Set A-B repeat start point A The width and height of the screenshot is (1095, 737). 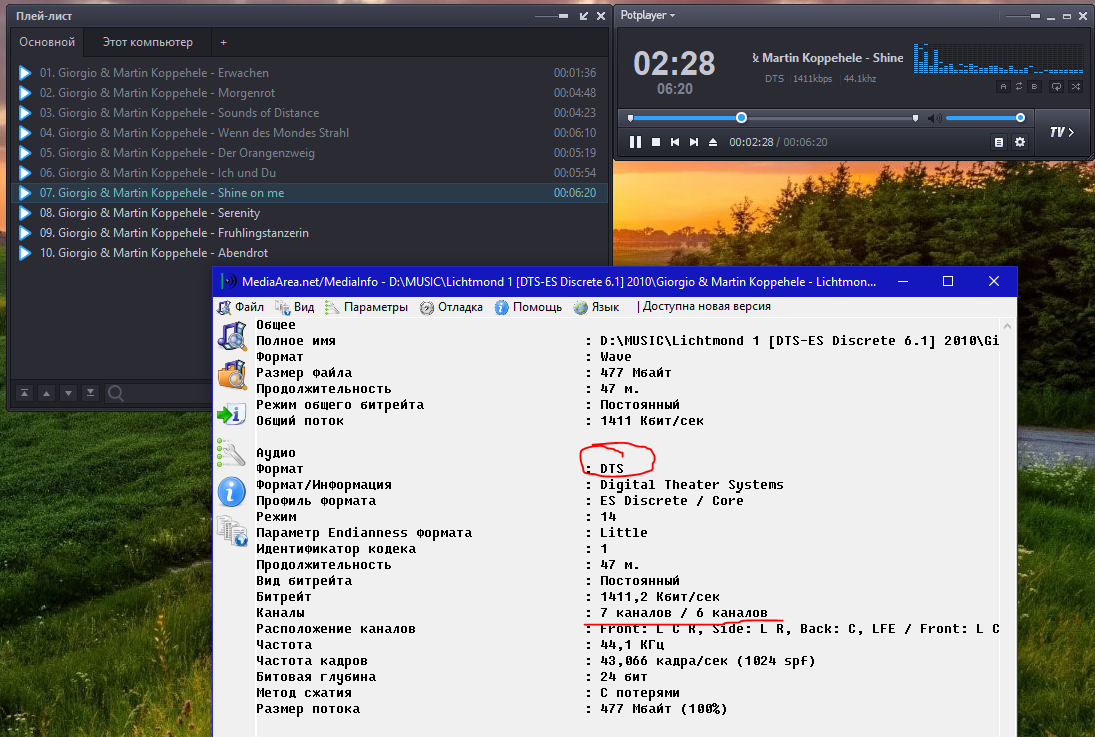pyautogui.click(x=1004, y=87)
